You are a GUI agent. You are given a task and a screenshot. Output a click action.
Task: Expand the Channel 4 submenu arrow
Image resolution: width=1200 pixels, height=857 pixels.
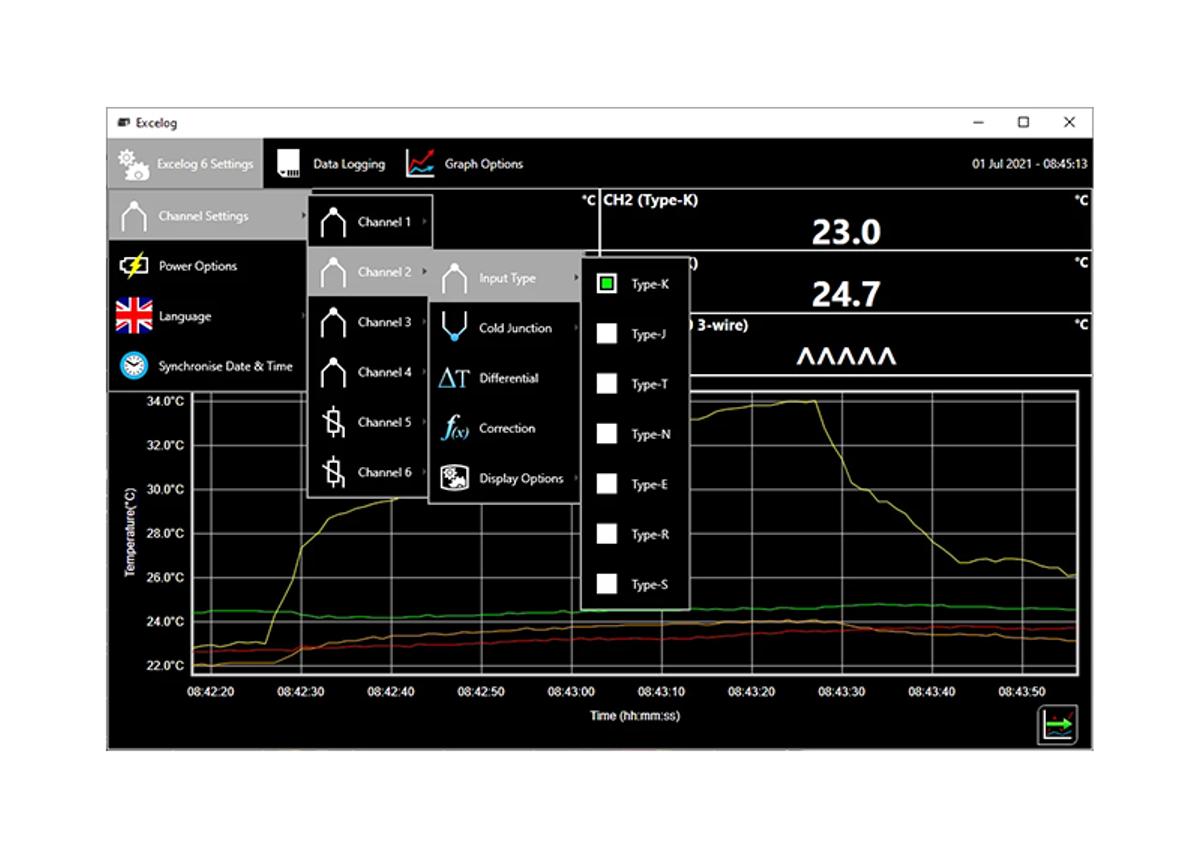click(x=424, y=372)
